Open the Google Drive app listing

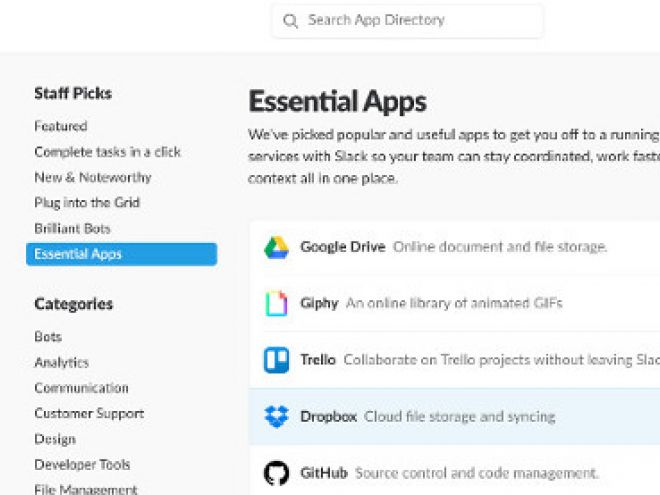click(455, 247)
